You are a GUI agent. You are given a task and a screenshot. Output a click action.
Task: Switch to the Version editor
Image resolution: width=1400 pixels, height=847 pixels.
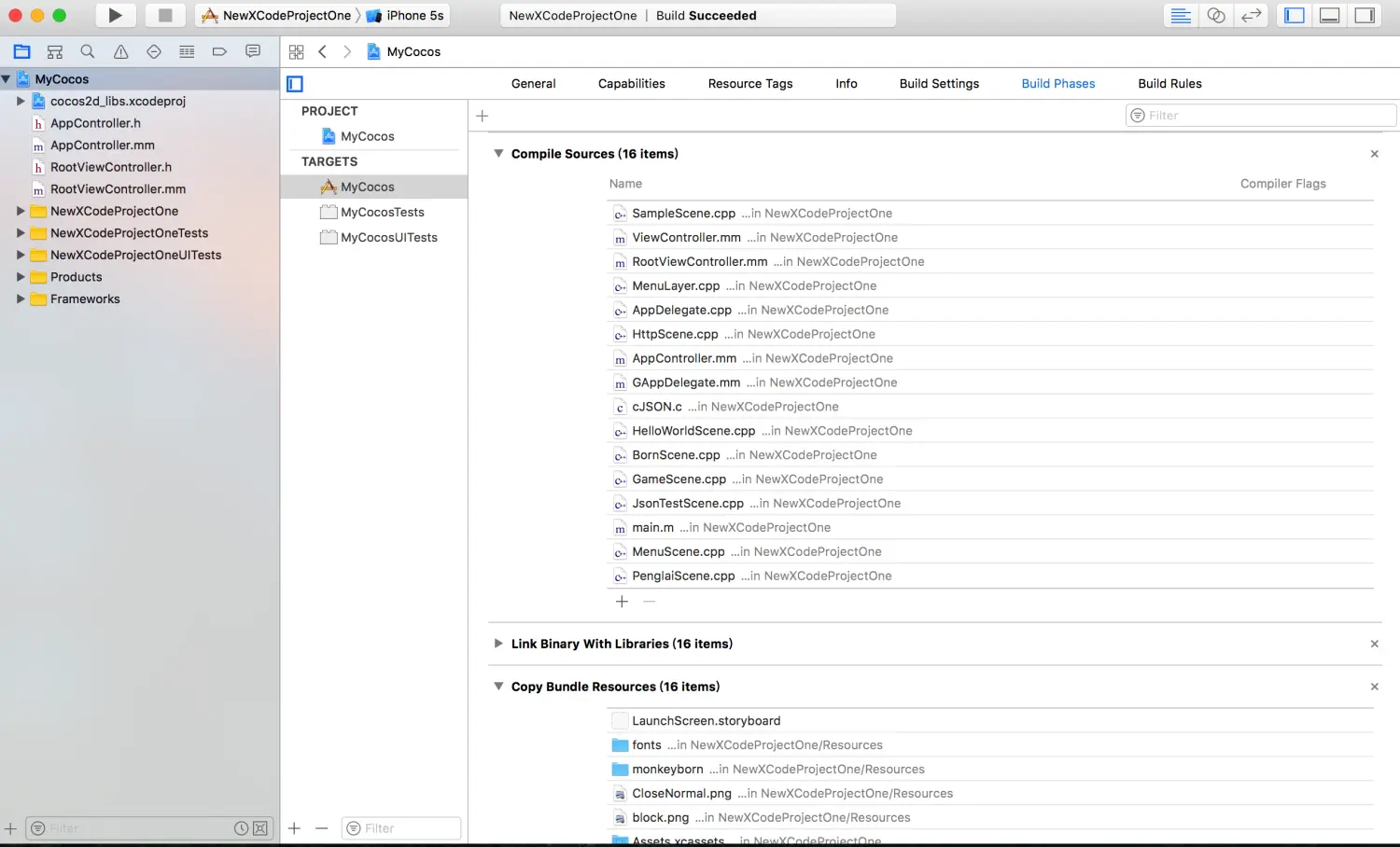[x=1252, y=15]
